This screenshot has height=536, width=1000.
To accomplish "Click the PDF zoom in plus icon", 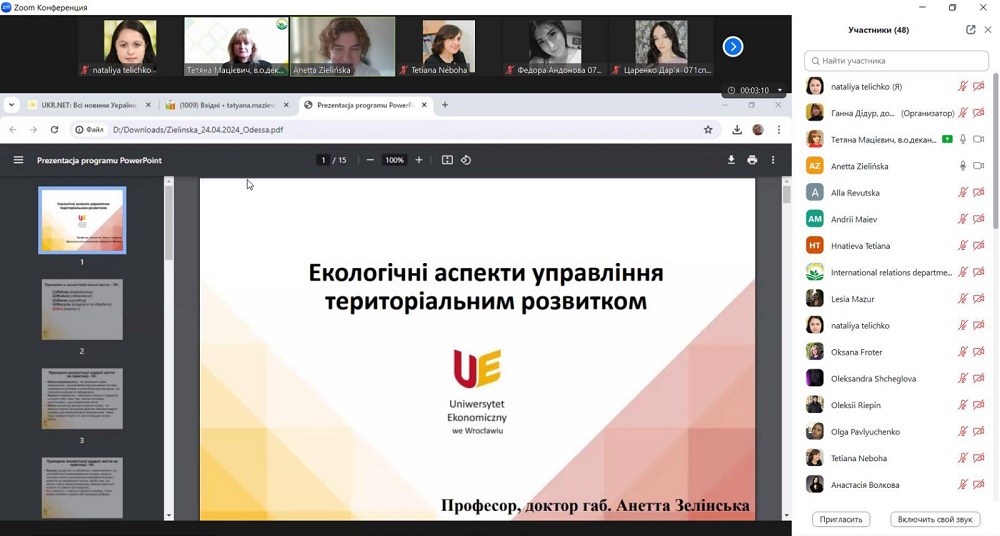I will 419,160.
